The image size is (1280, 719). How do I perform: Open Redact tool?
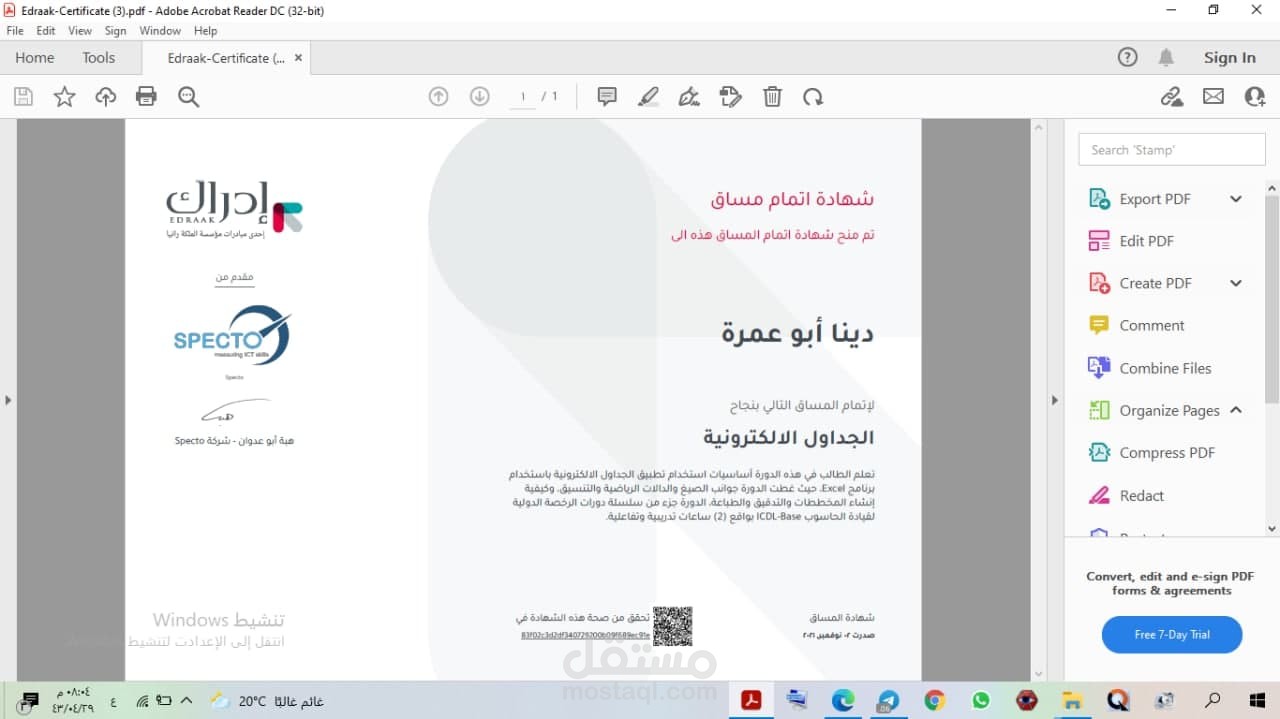click(x=1127, y=496)
